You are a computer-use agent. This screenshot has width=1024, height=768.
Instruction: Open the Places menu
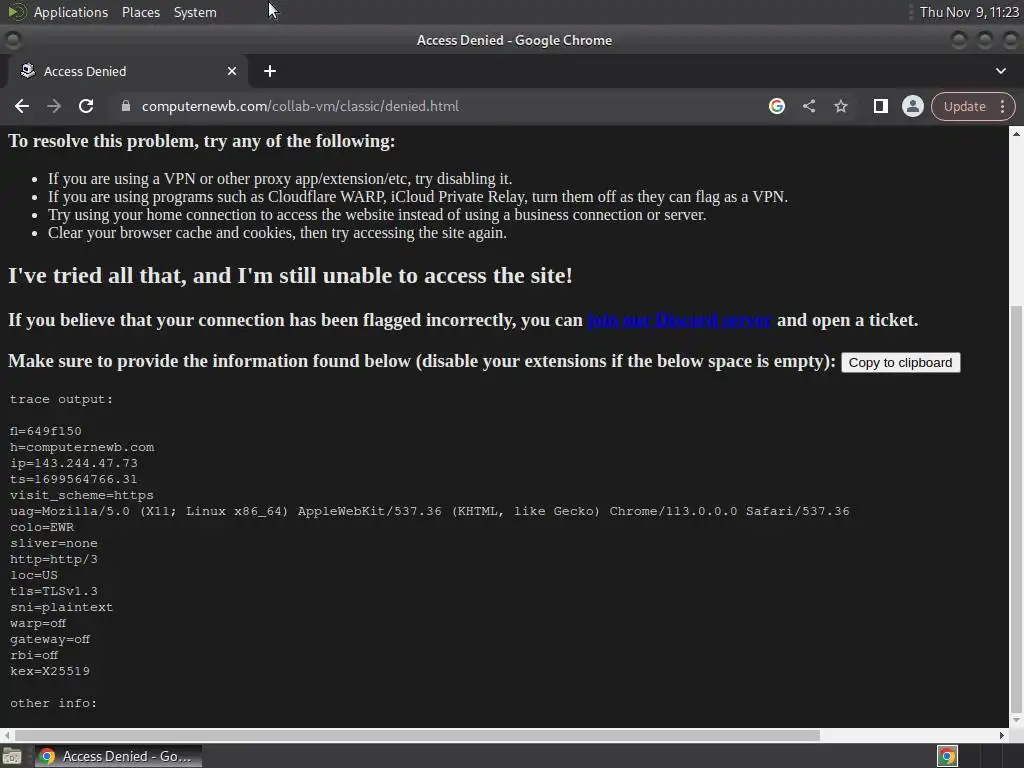pos(140,12)
